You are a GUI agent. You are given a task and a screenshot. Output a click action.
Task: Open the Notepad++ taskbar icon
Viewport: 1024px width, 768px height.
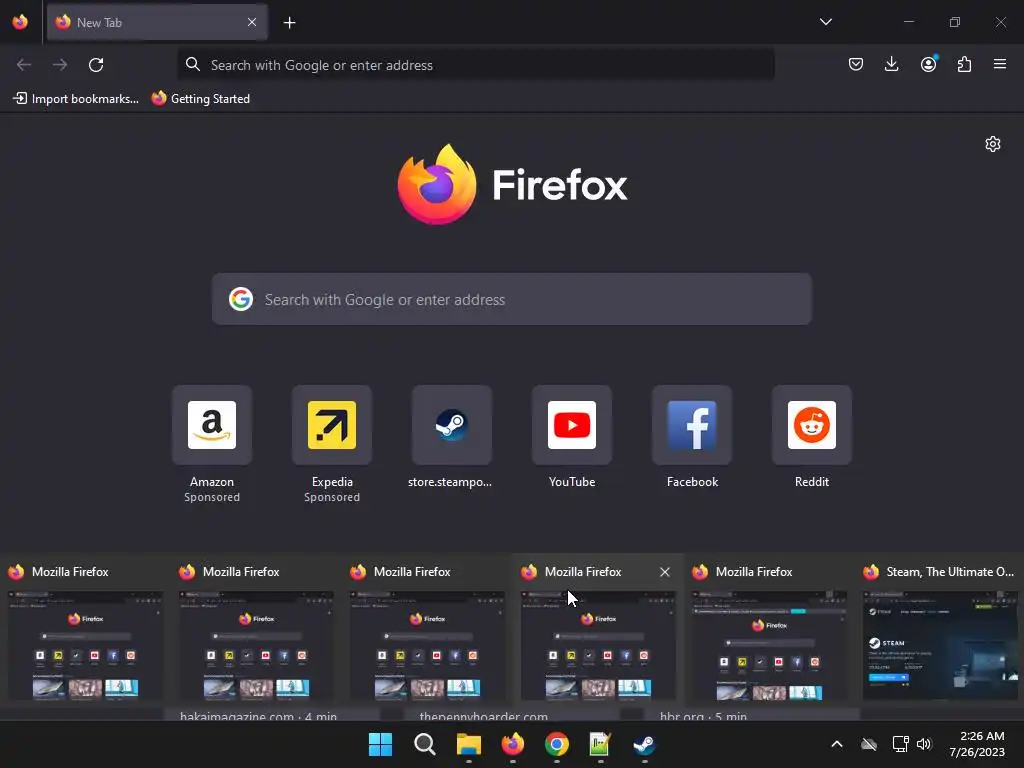(600, 744)
